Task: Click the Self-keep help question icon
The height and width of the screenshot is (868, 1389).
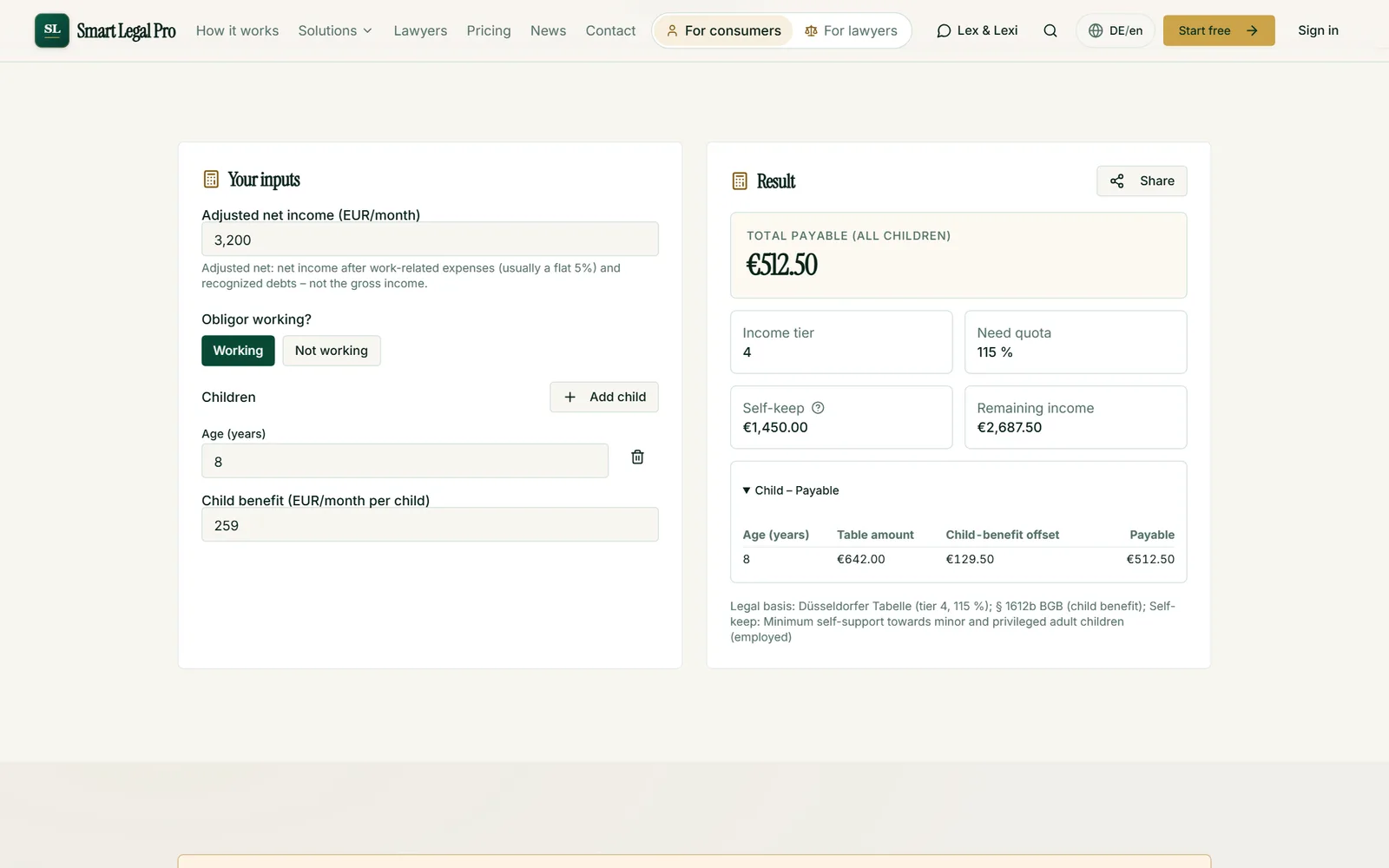Action: [x=818, y=408]
